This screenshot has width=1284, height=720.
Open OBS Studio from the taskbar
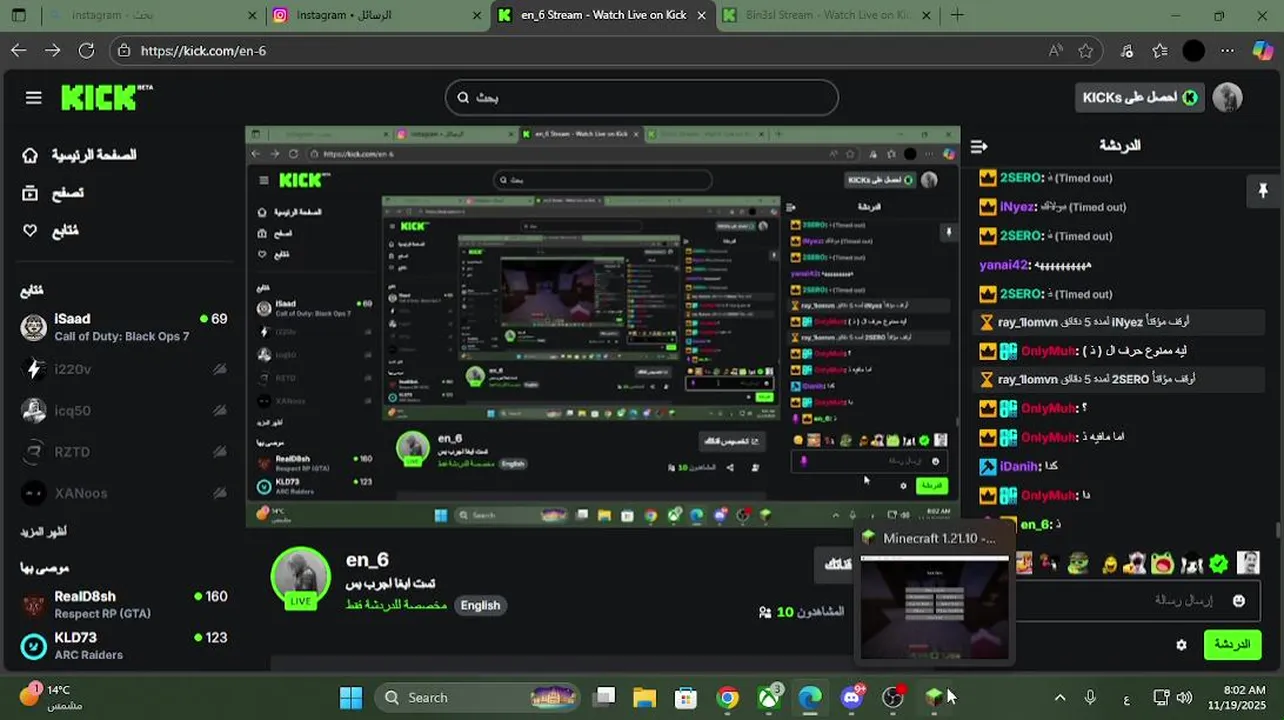[893, 697]
